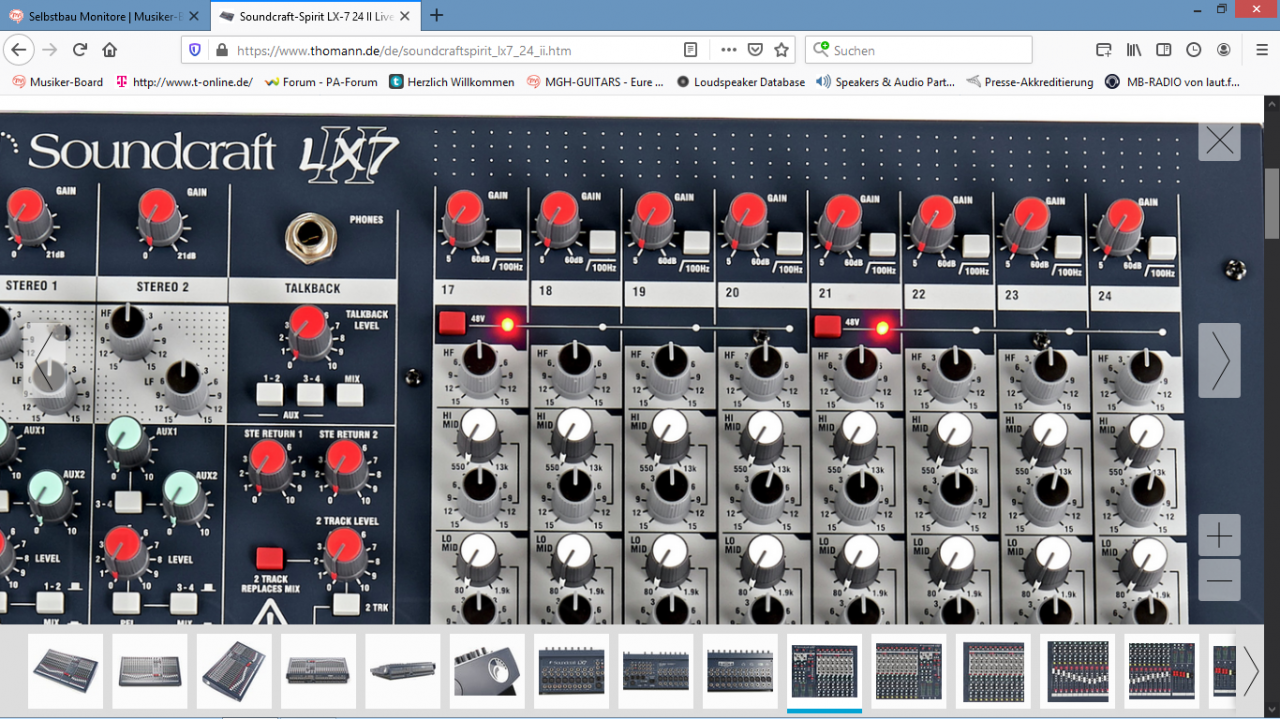This screenshot has height=719, width=1280.
Task: Close the image viewer with X
Action: coord(1220,141)
